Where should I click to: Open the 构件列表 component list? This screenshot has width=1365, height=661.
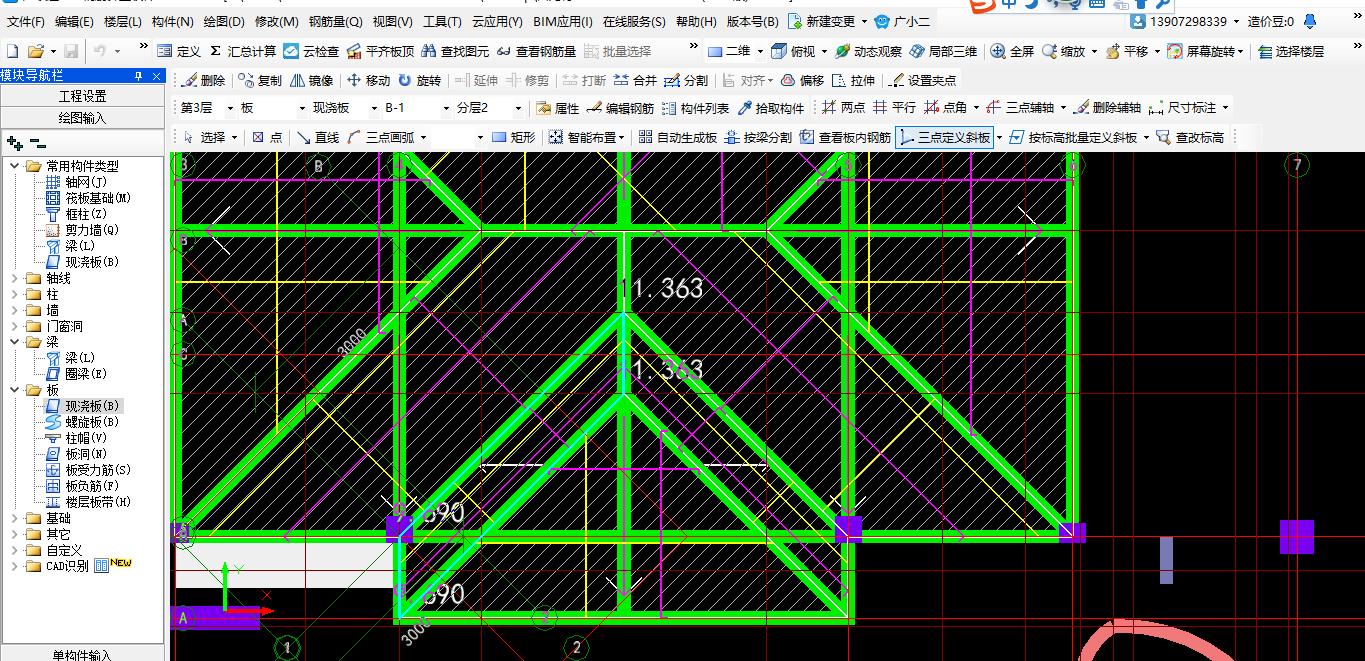click(x=696, y=108)
